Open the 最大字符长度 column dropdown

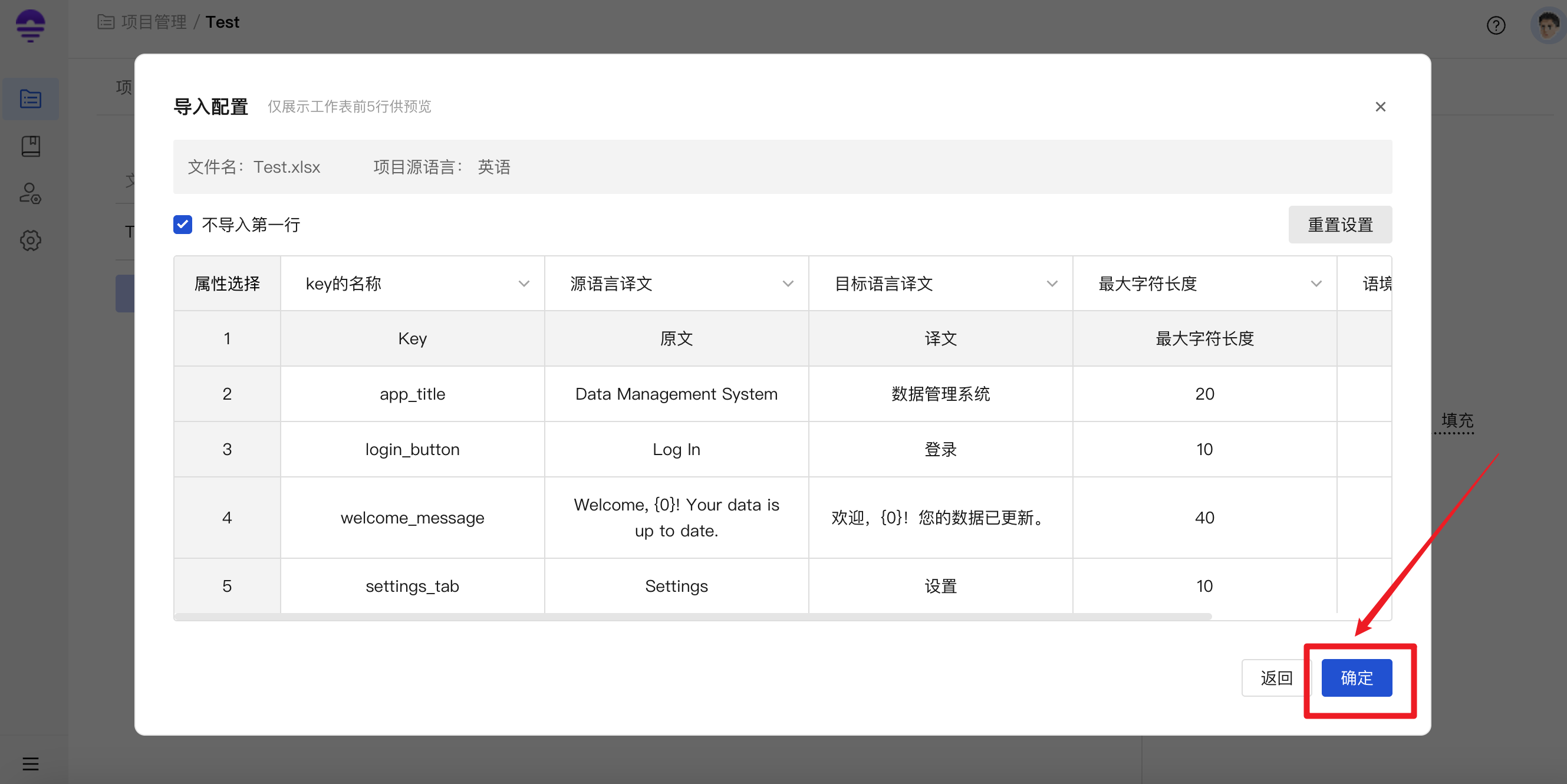click(1204, 284)
